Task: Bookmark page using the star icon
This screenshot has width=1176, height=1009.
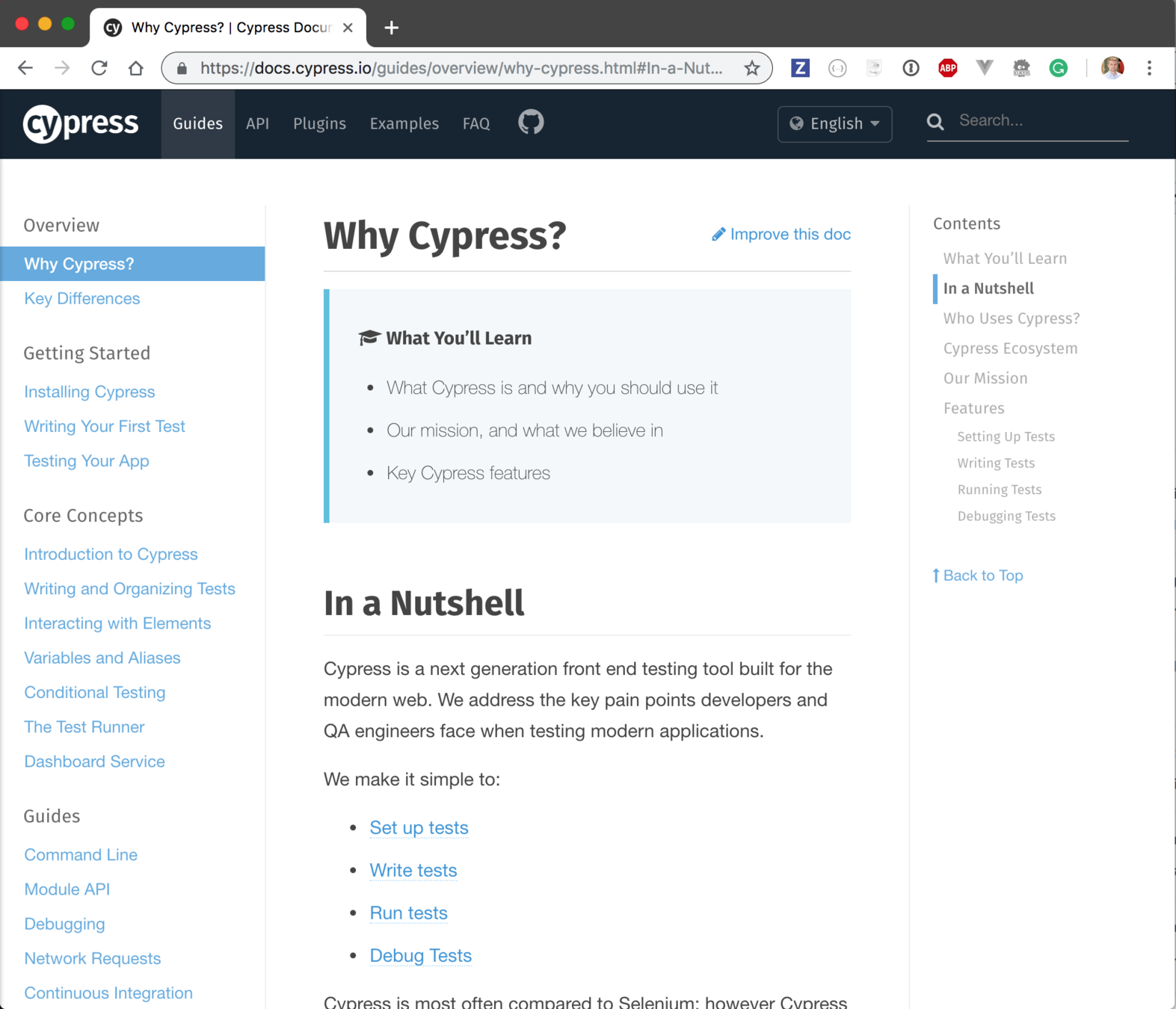Action: pos(752,68)
